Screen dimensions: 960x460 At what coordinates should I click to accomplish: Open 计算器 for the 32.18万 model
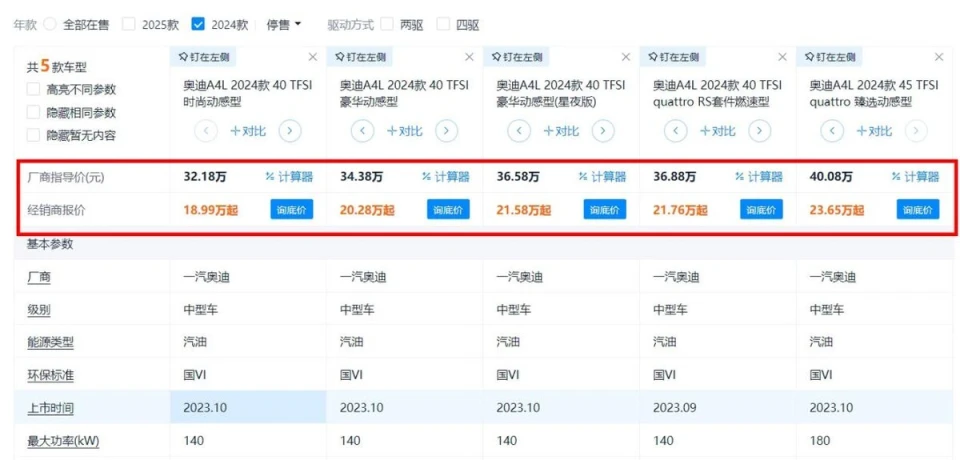(x=289, y=177)
